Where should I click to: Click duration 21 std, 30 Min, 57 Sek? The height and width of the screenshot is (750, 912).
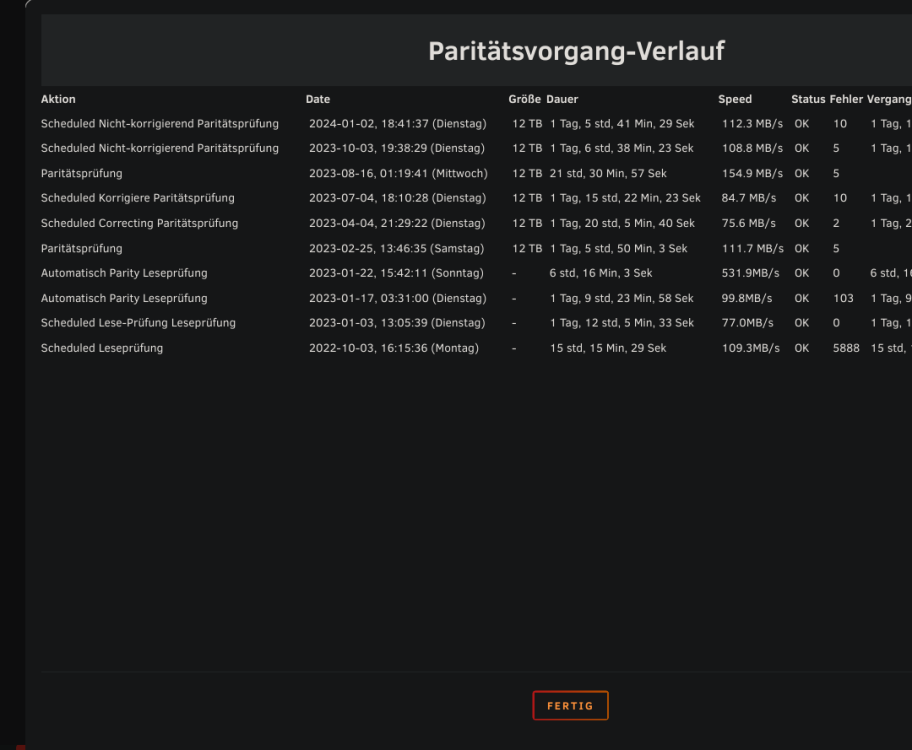tap(608, 173)
